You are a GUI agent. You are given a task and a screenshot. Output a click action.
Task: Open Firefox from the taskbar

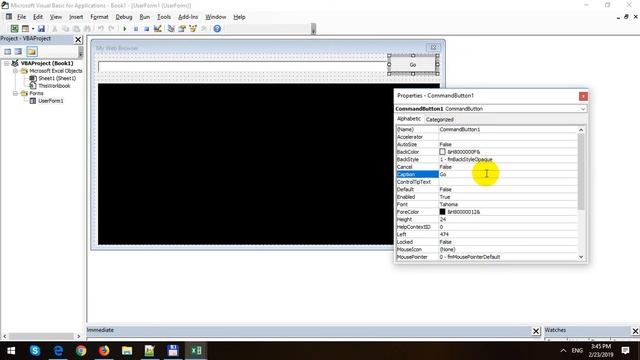tap(104, 351)
